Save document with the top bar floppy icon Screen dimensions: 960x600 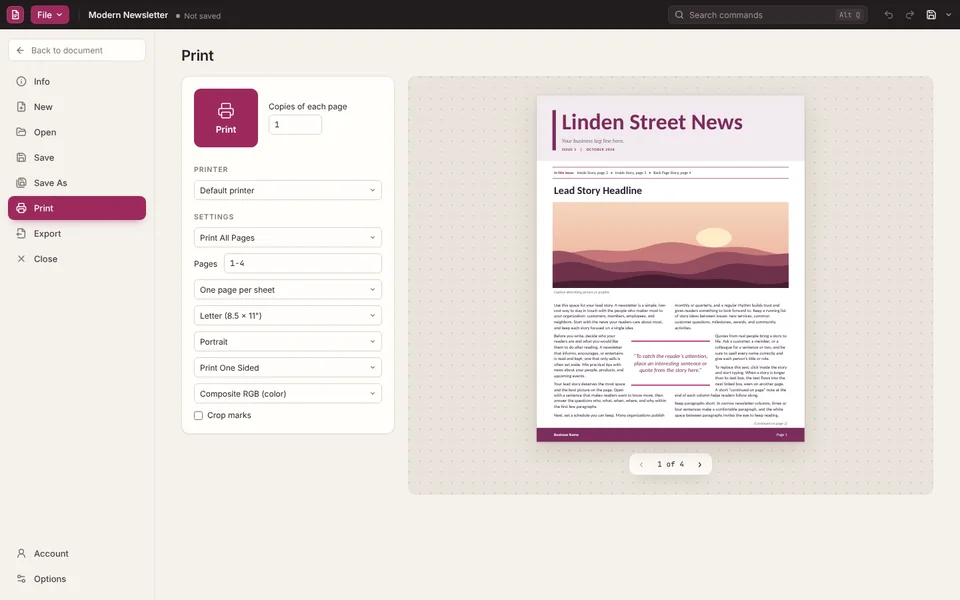click(931, 15)
